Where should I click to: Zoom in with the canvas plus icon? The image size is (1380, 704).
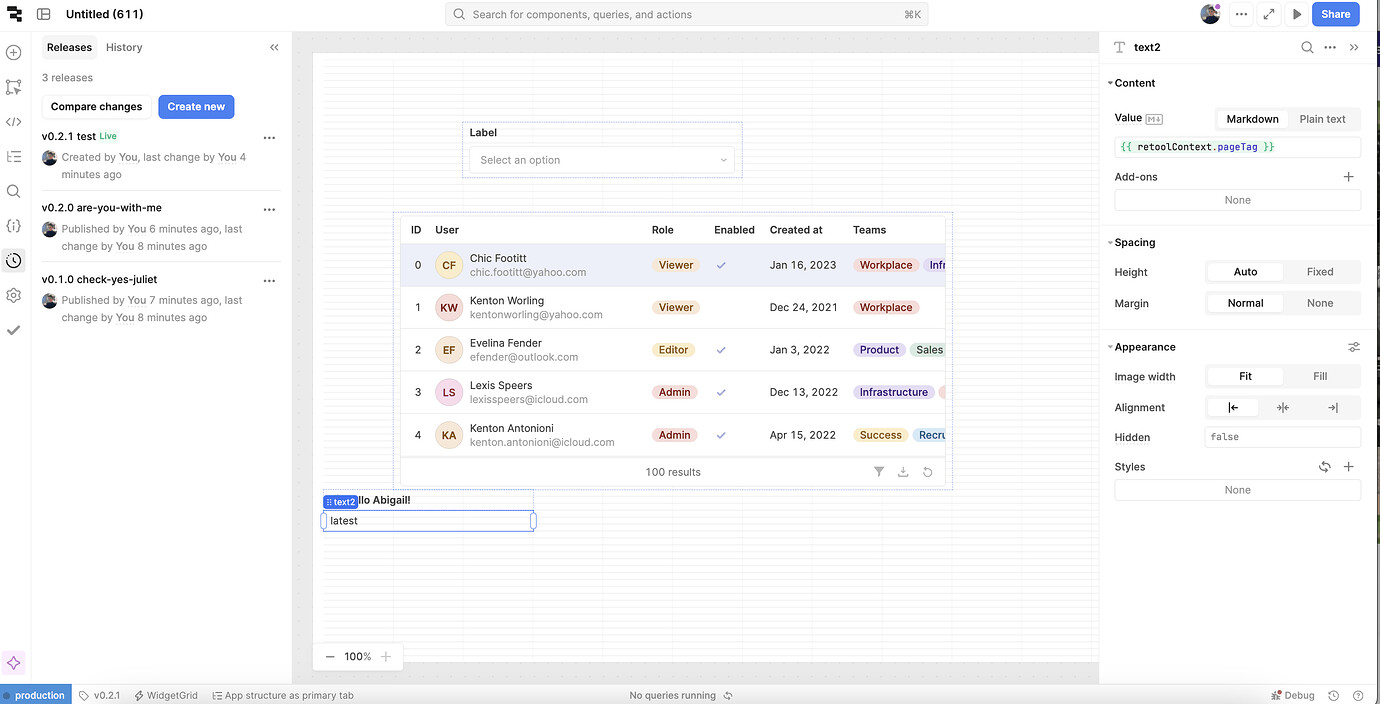[x=386, y=656]
